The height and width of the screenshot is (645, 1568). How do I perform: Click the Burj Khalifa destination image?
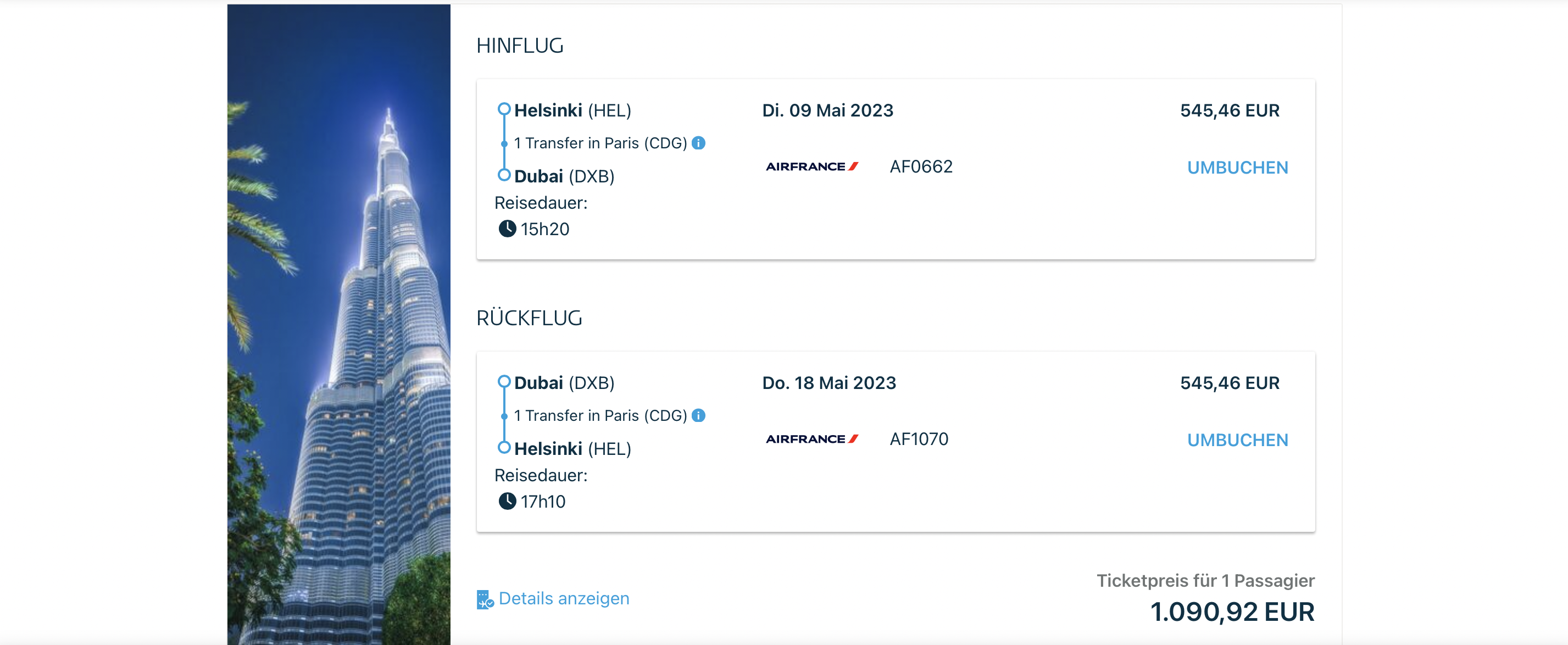pyautogui.click(x=338, y=324)
